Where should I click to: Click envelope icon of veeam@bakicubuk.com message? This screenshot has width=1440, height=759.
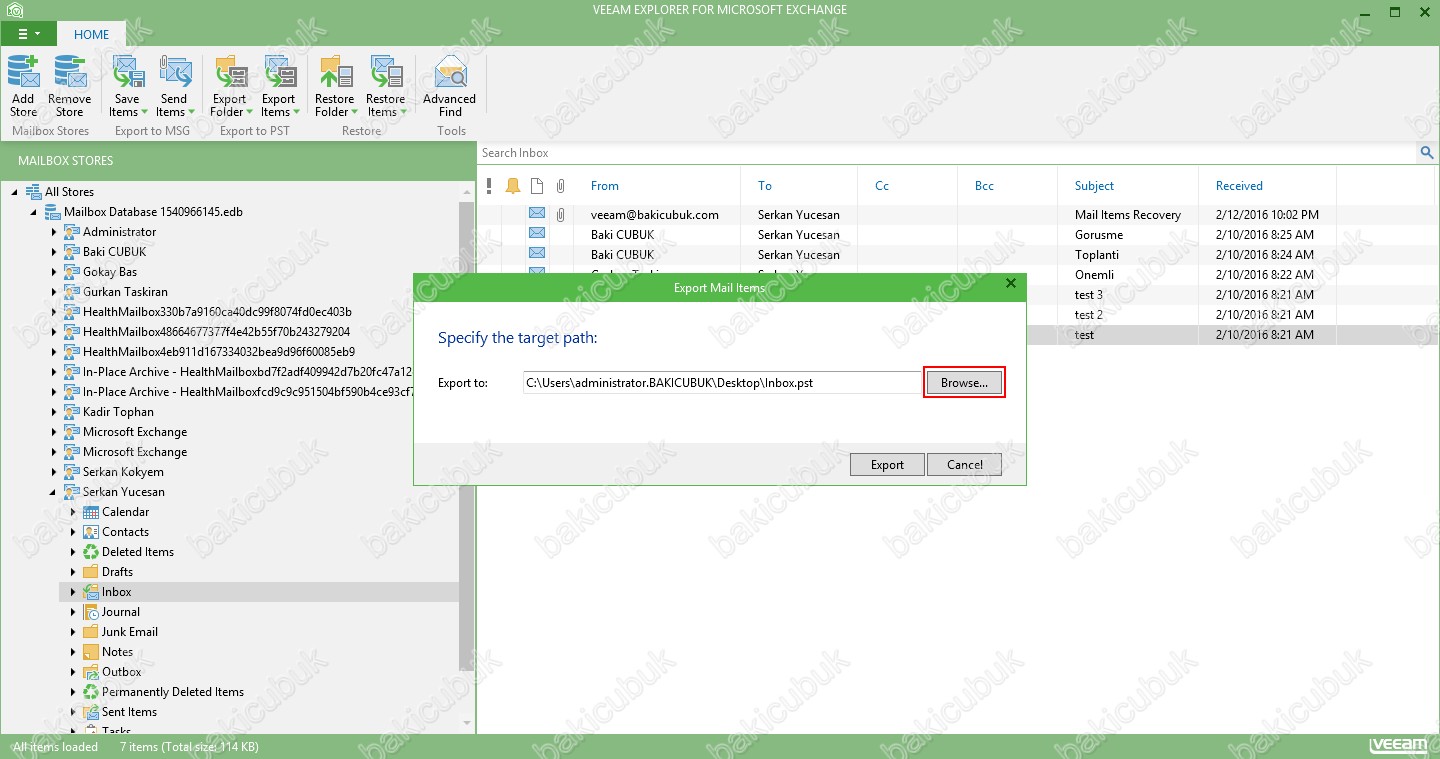(537, 214)
